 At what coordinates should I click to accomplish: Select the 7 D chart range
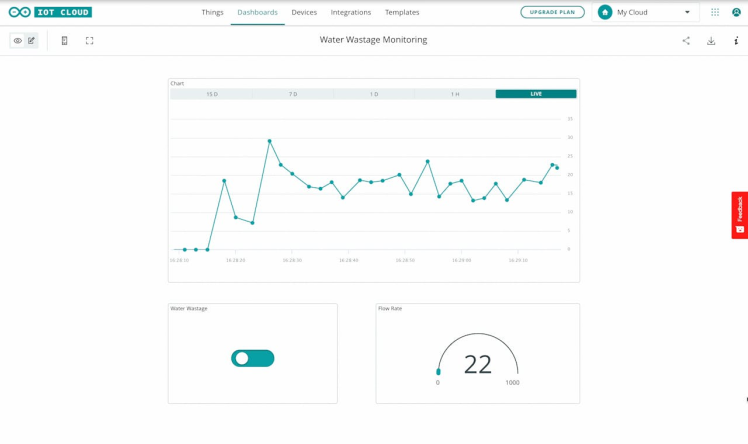pyautogui.click(x=293, y=94)
